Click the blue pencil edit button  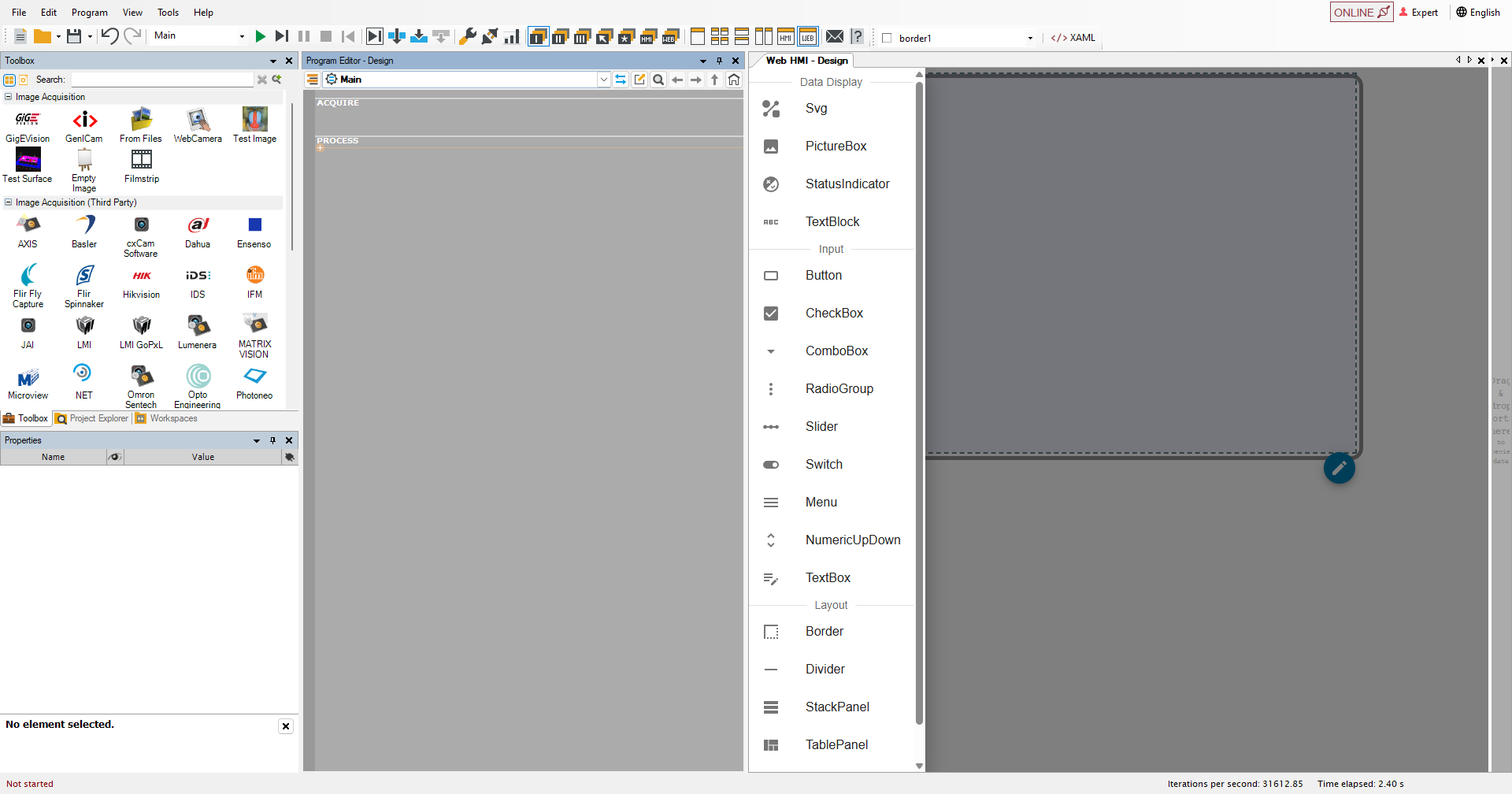pyautogui.click(x=1339, y=468)
